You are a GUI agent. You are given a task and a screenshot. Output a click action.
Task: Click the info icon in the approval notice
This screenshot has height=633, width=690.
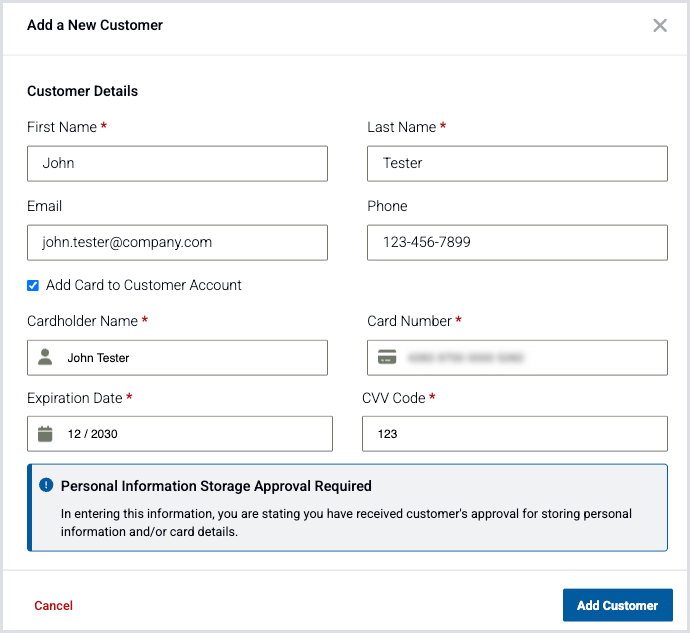click(46, 486)
